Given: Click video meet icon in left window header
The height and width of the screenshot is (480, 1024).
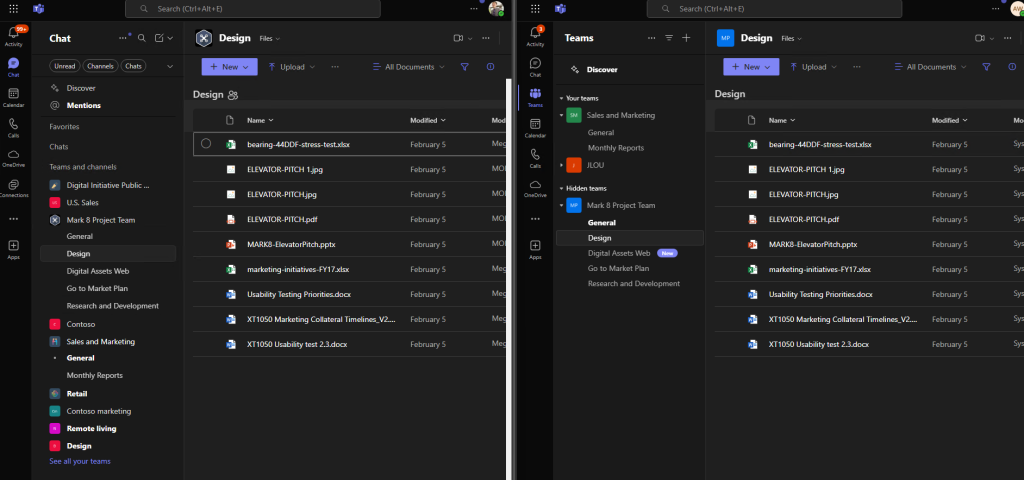Looking at the screenshot, I should [458, 39].
